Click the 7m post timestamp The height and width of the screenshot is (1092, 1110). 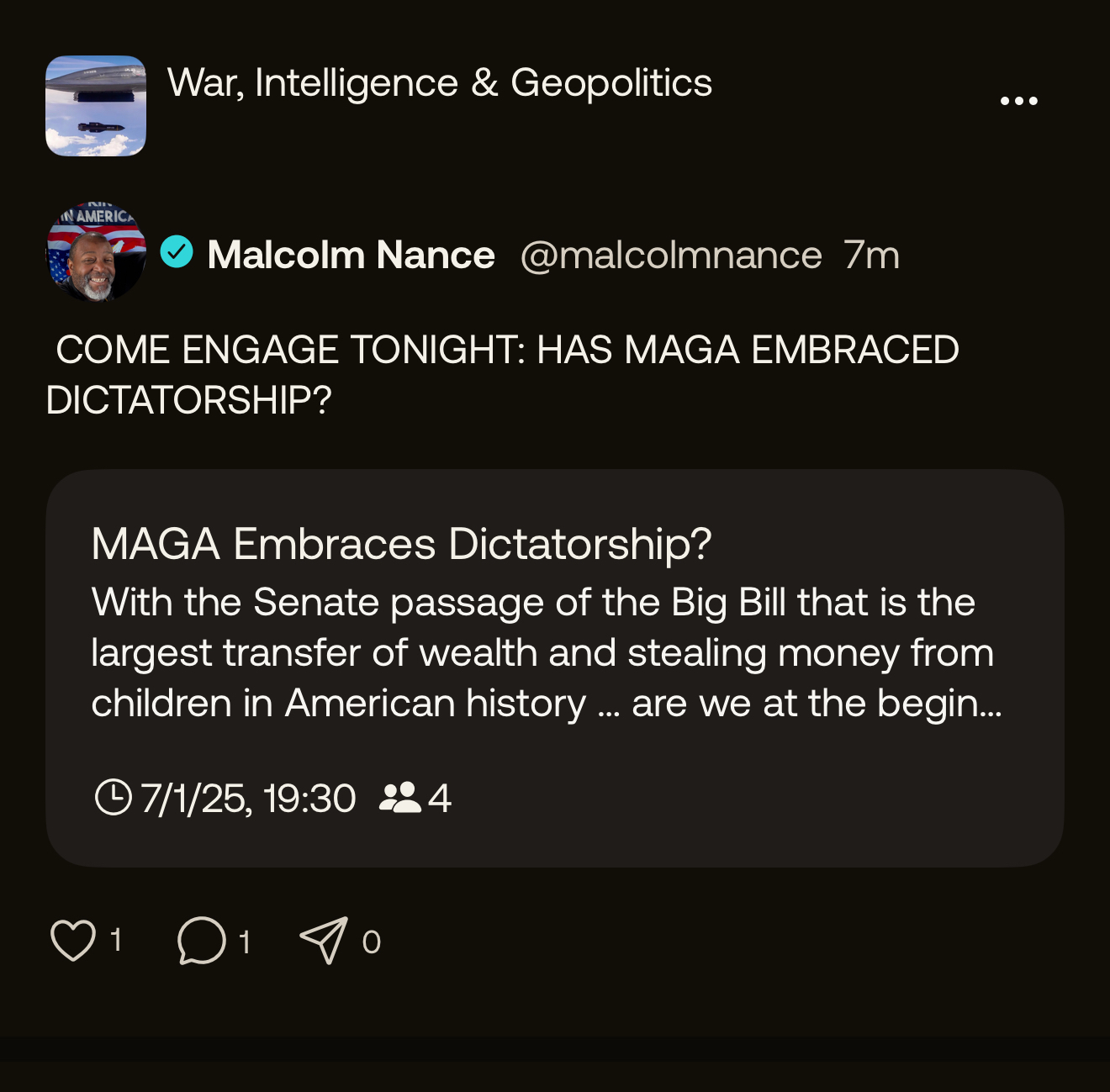871,255
